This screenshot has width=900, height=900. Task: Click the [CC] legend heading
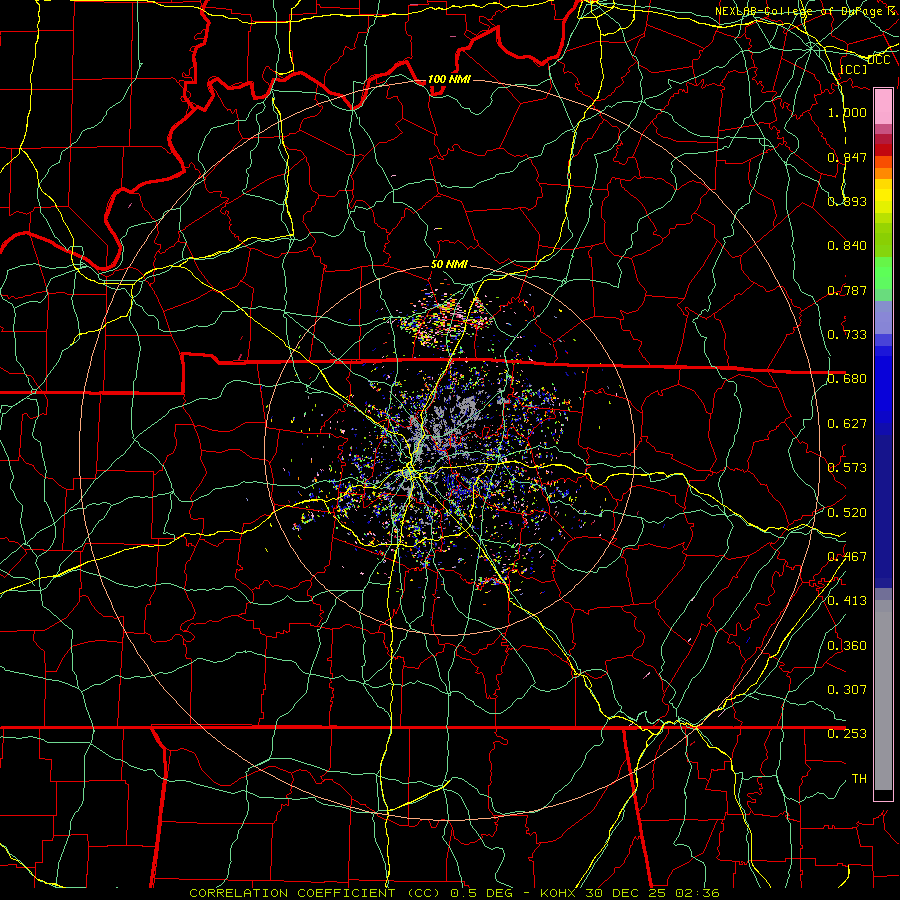click(x=853, y=69)
